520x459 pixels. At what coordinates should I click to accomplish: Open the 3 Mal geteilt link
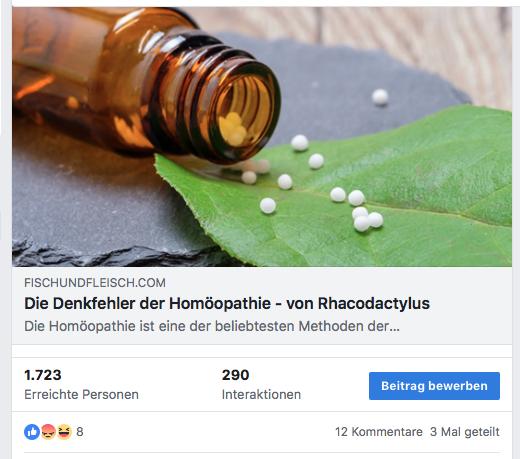coord(465,432)
